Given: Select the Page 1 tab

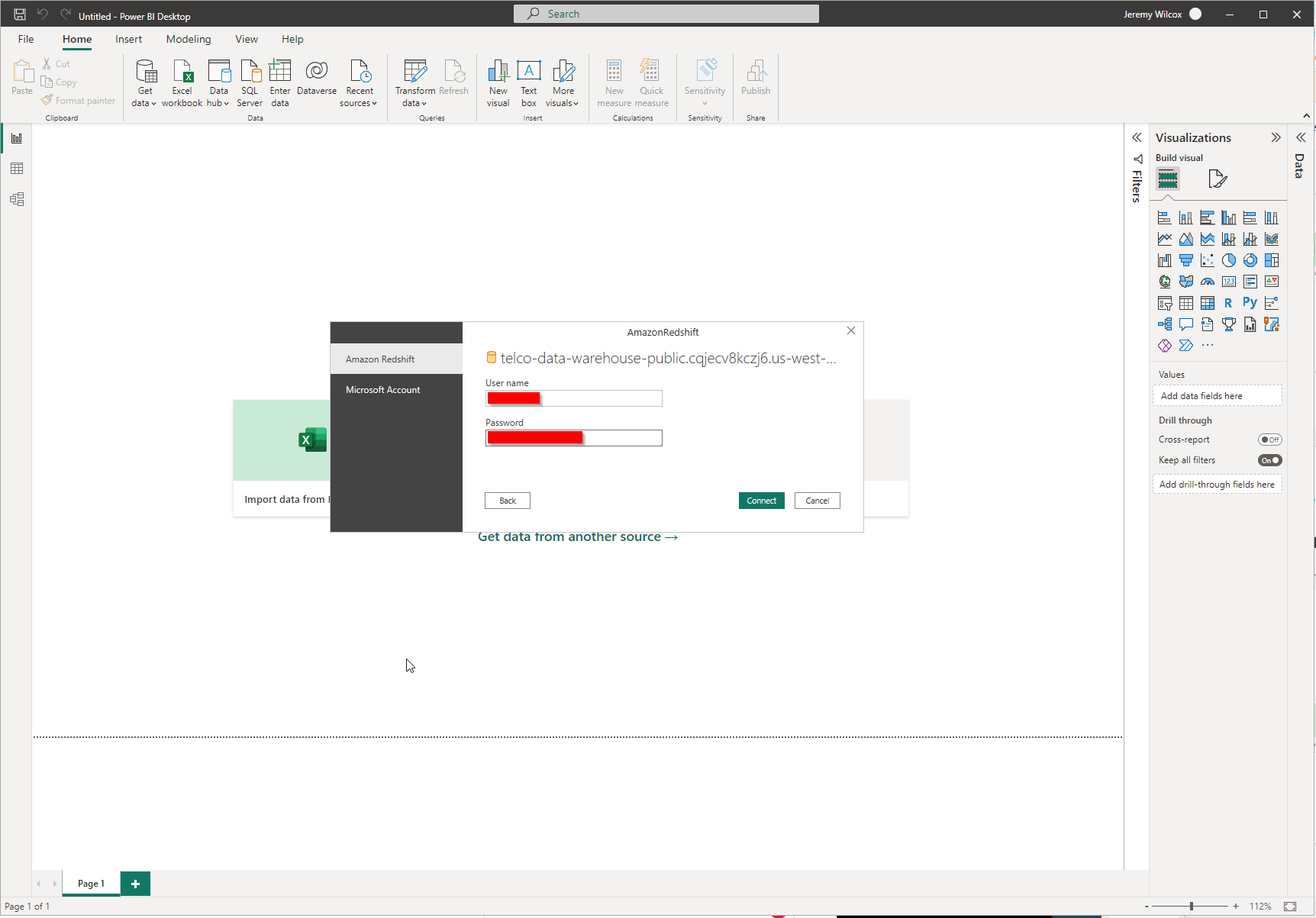Looking at the screenshot, I should tap(91, 884).
